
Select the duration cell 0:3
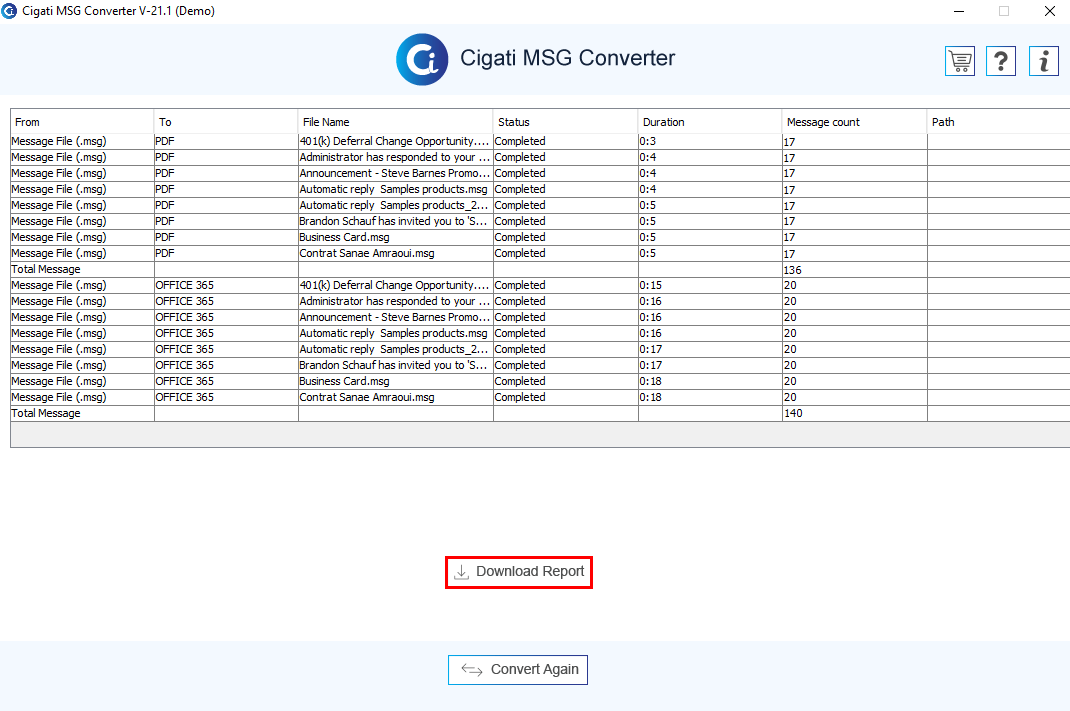710,141
